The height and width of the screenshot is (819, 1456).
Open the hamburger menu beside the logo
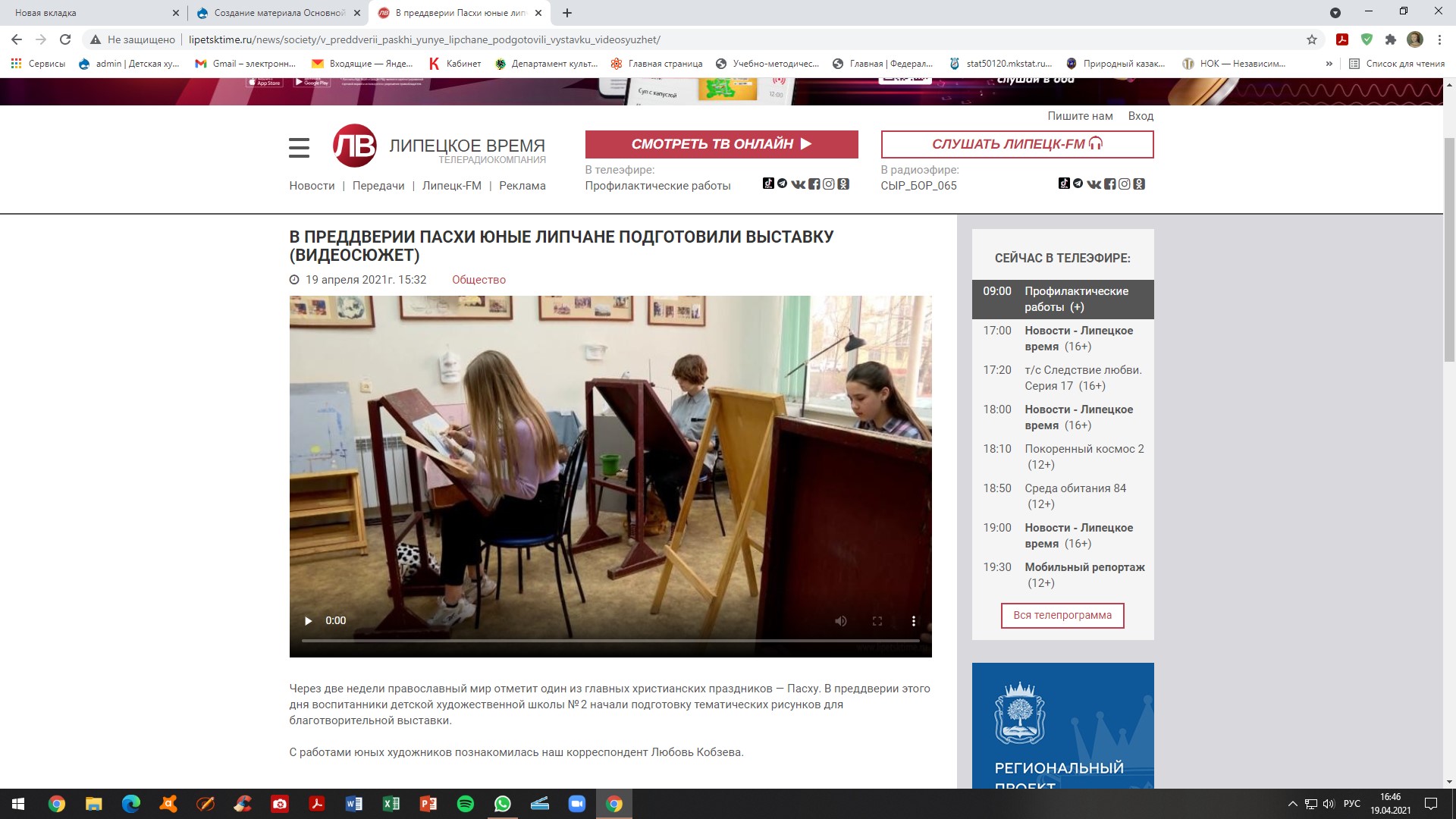click(299, 148)
